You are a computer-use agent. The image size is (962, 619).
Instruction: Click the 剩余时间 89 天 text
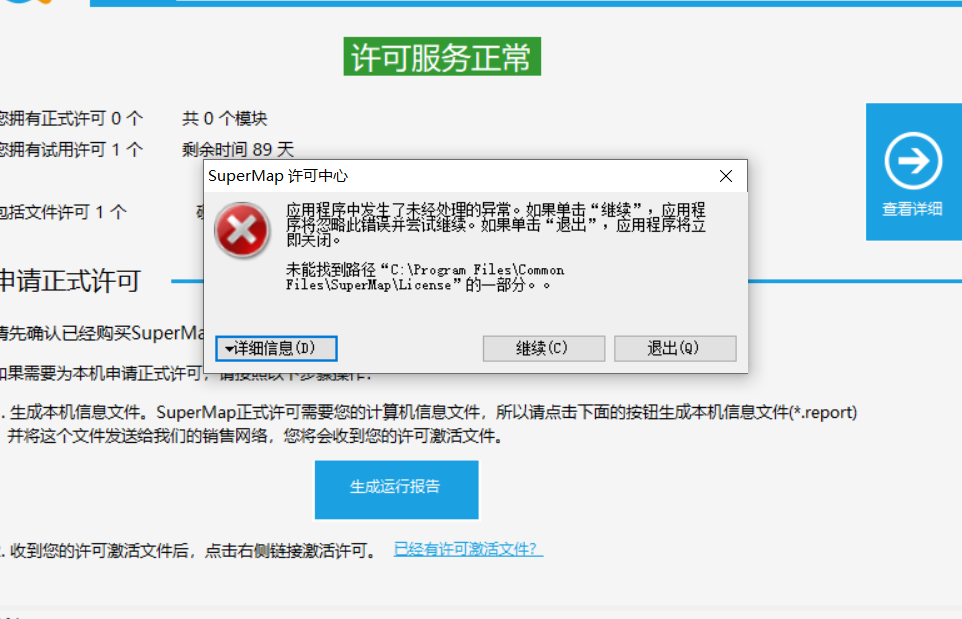pos(238,149)
